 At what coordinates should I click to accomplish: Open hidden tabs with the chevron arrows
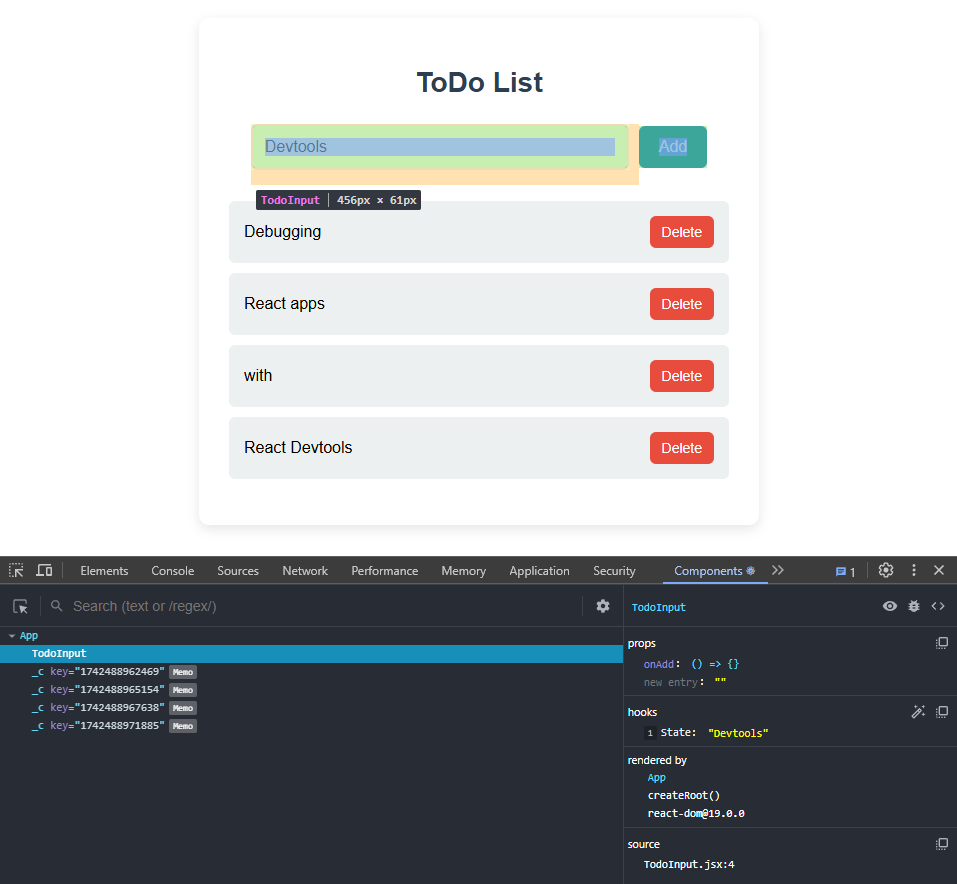778,570
